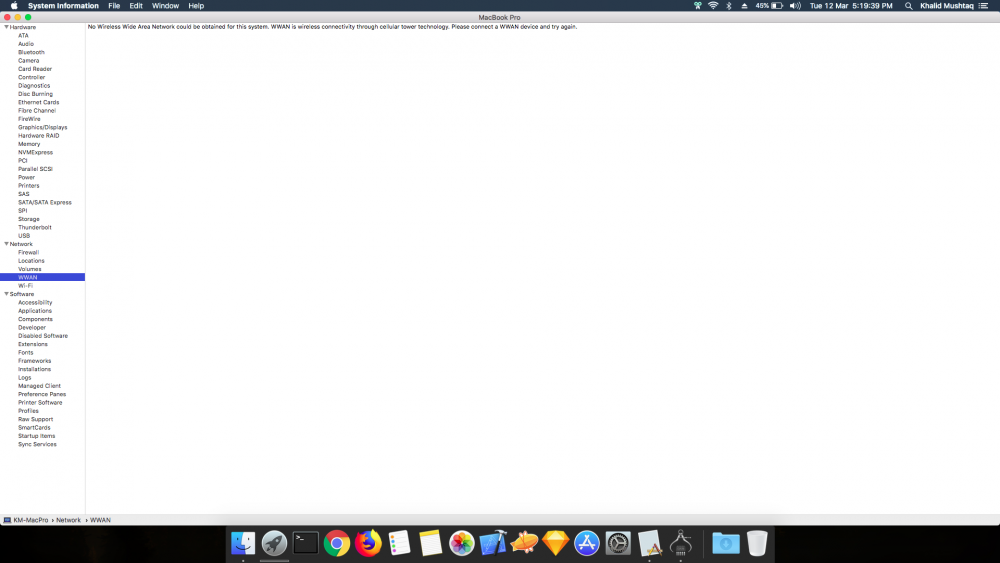The image size is (1000, 563).
Task: Click Khalid Mushtaq user menu
Action: tap(946, 6)
